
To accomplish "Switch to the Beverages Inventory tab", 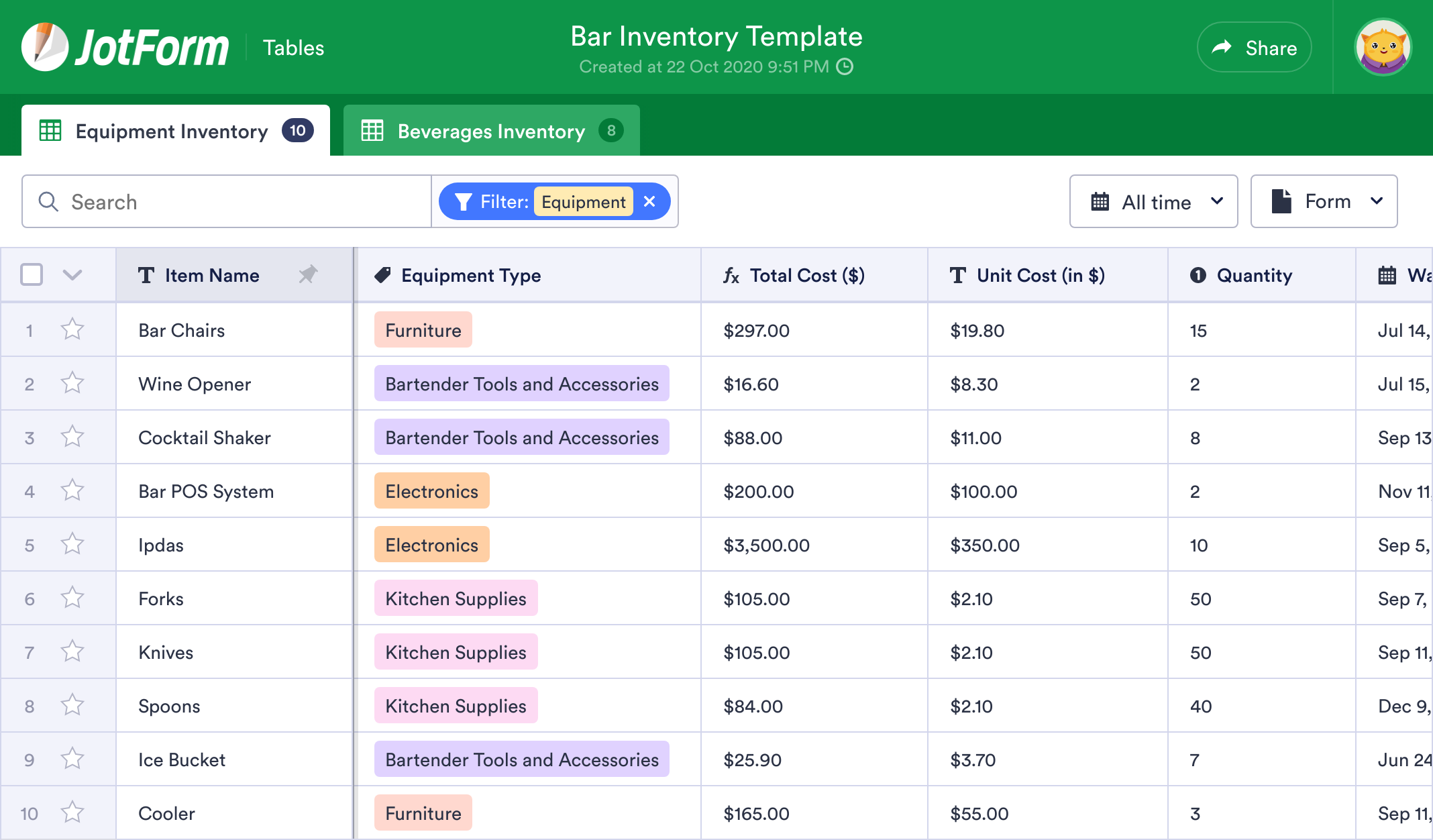I will point(491,130).
